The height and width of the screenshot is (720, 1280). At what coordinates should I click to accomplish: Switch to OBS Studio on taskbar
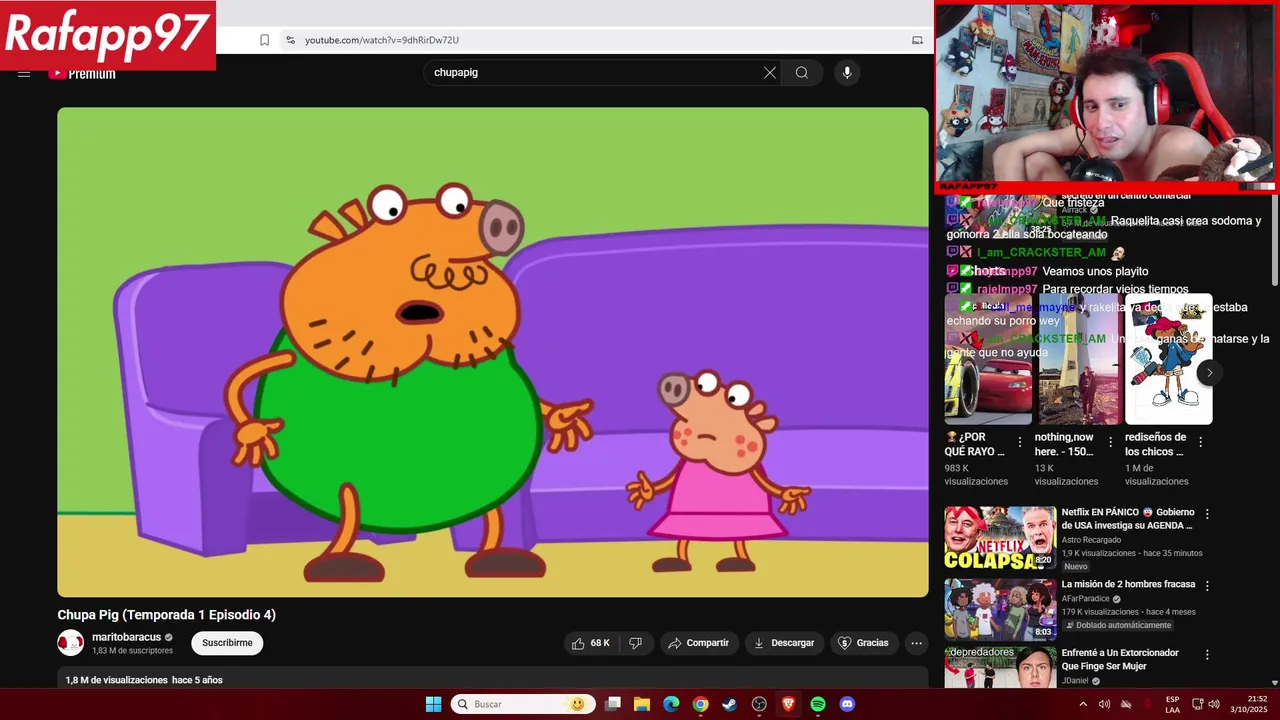point(759,704)
